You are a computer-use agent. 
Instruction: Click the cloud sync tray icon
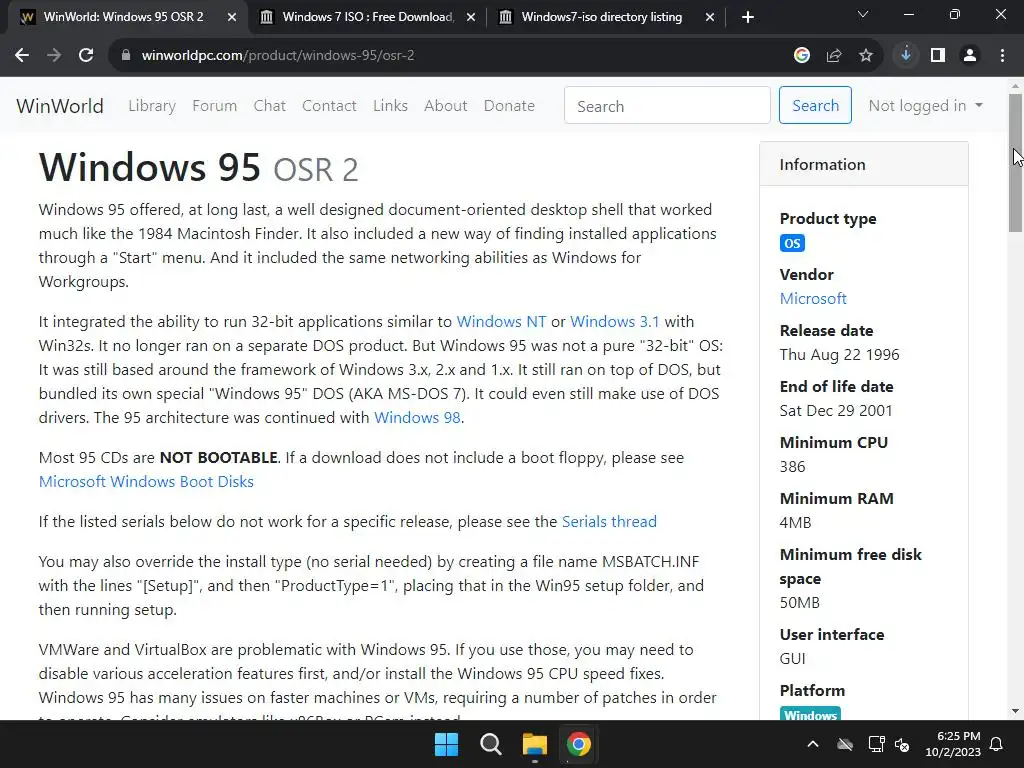click(x=845, y=744)
